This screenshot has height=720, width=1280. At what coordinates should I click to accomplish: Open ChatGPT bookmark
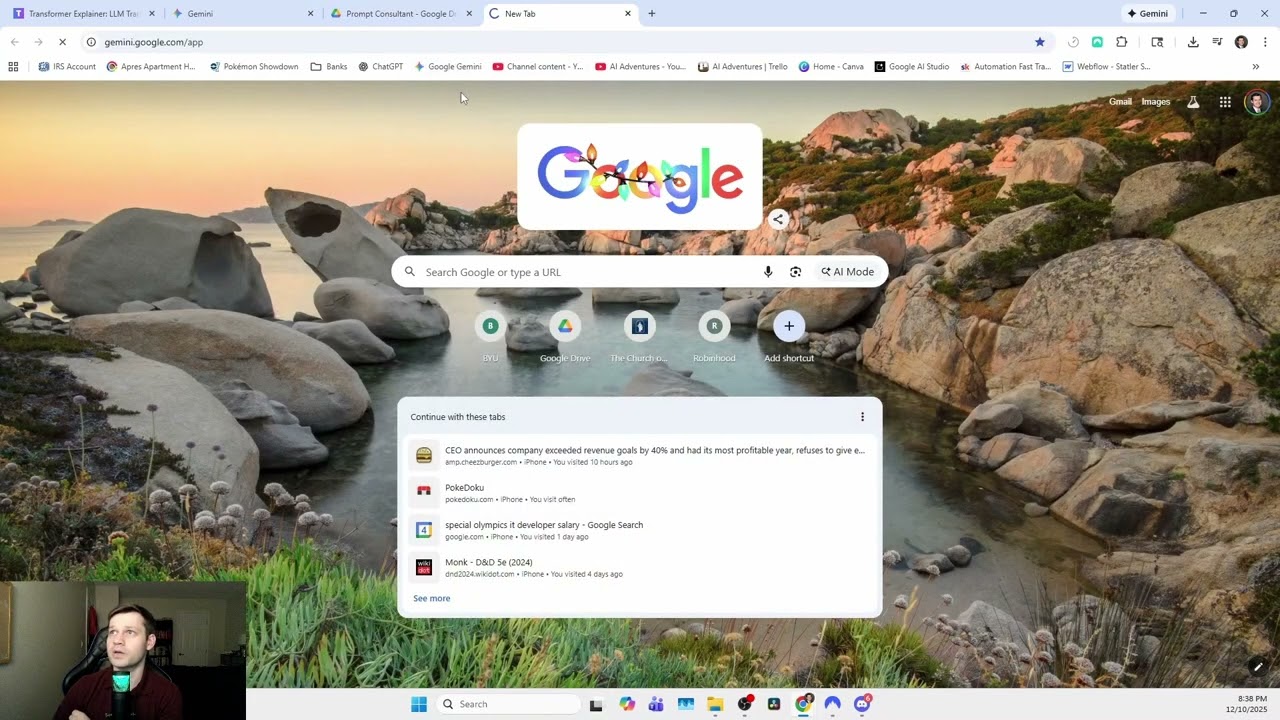coord(380,67)
